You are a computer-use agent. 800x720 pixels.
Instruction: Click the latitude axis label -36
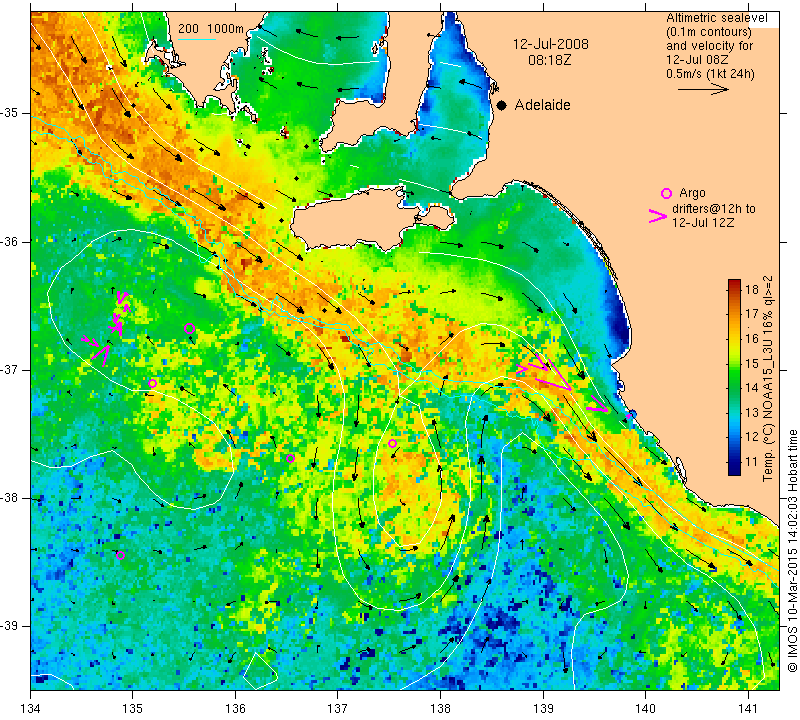pos(10,241)
